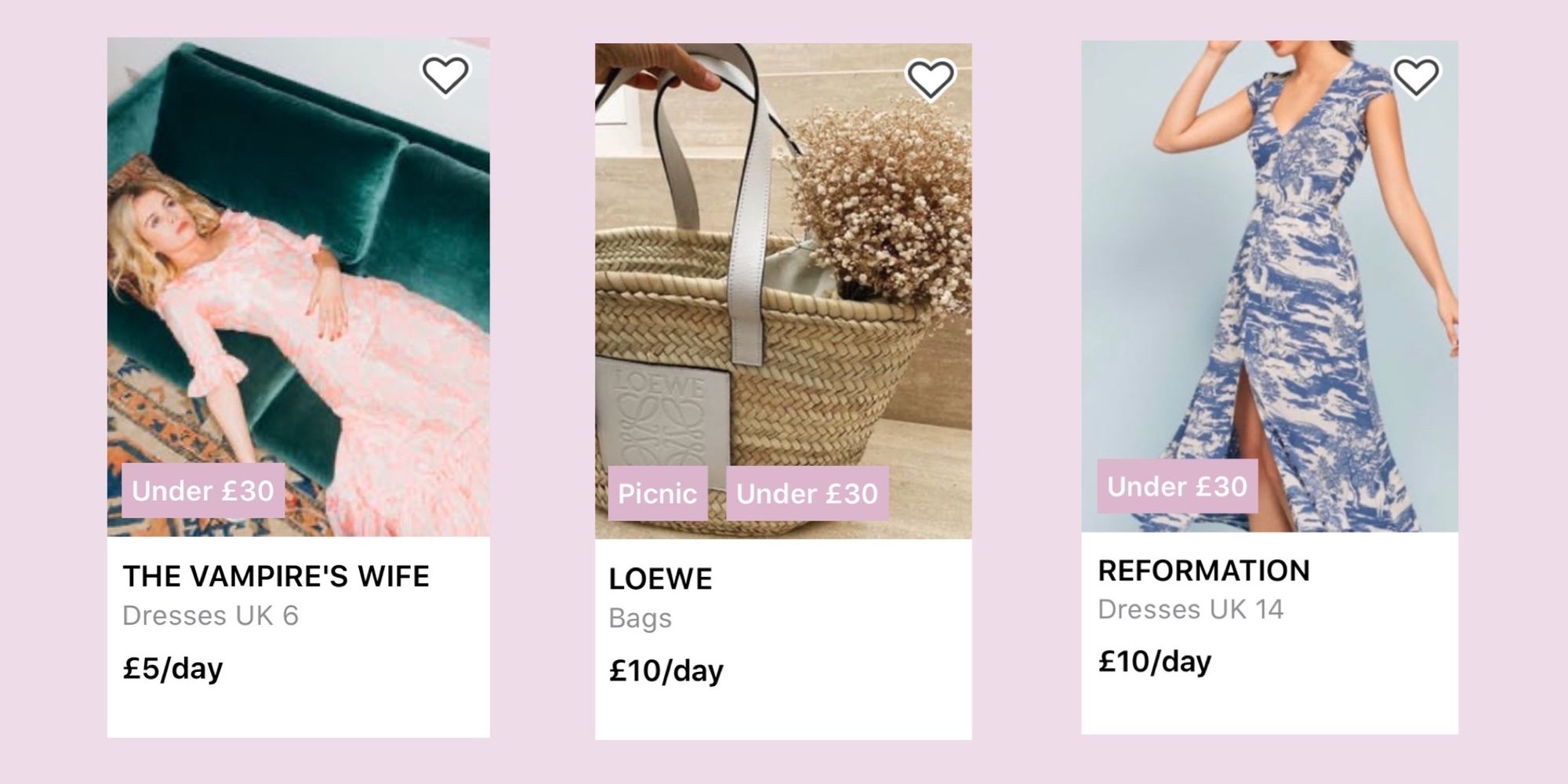Click Under £30 tag on Vampire's Wife card
The height and width of the screenshot is (784, 1568).
203,491
